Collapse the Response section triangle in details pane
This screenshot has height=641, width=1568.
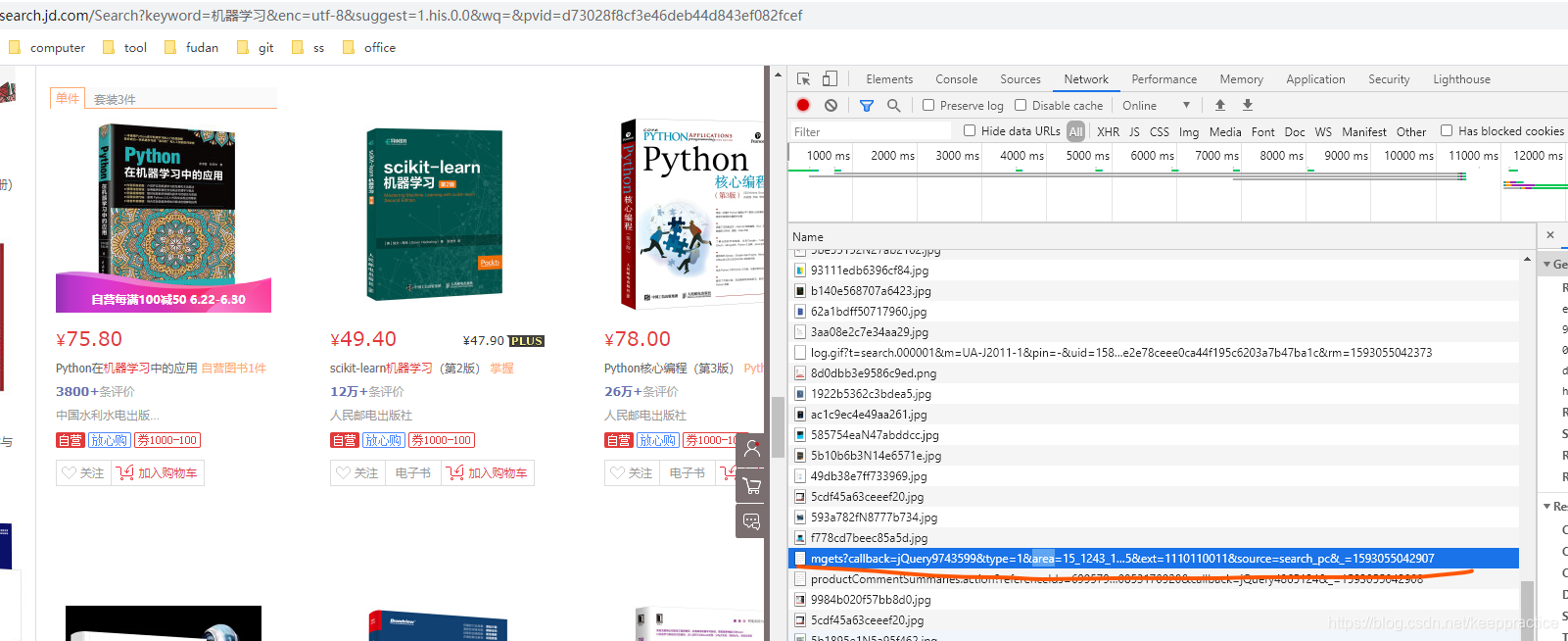click(x=1547, y=506)
